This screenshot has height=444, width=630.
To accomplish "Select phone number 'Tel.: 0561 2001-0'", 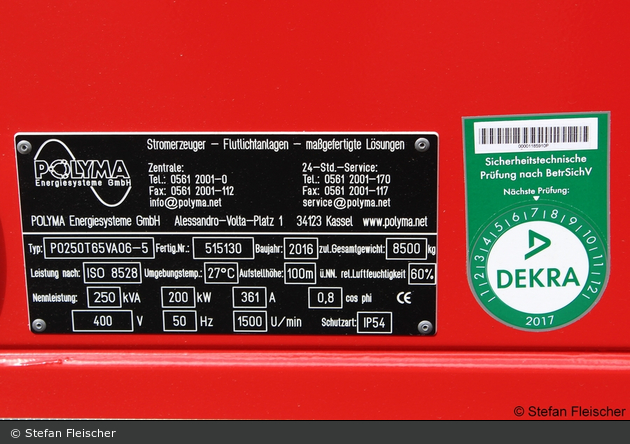I will tap(188, 179).
